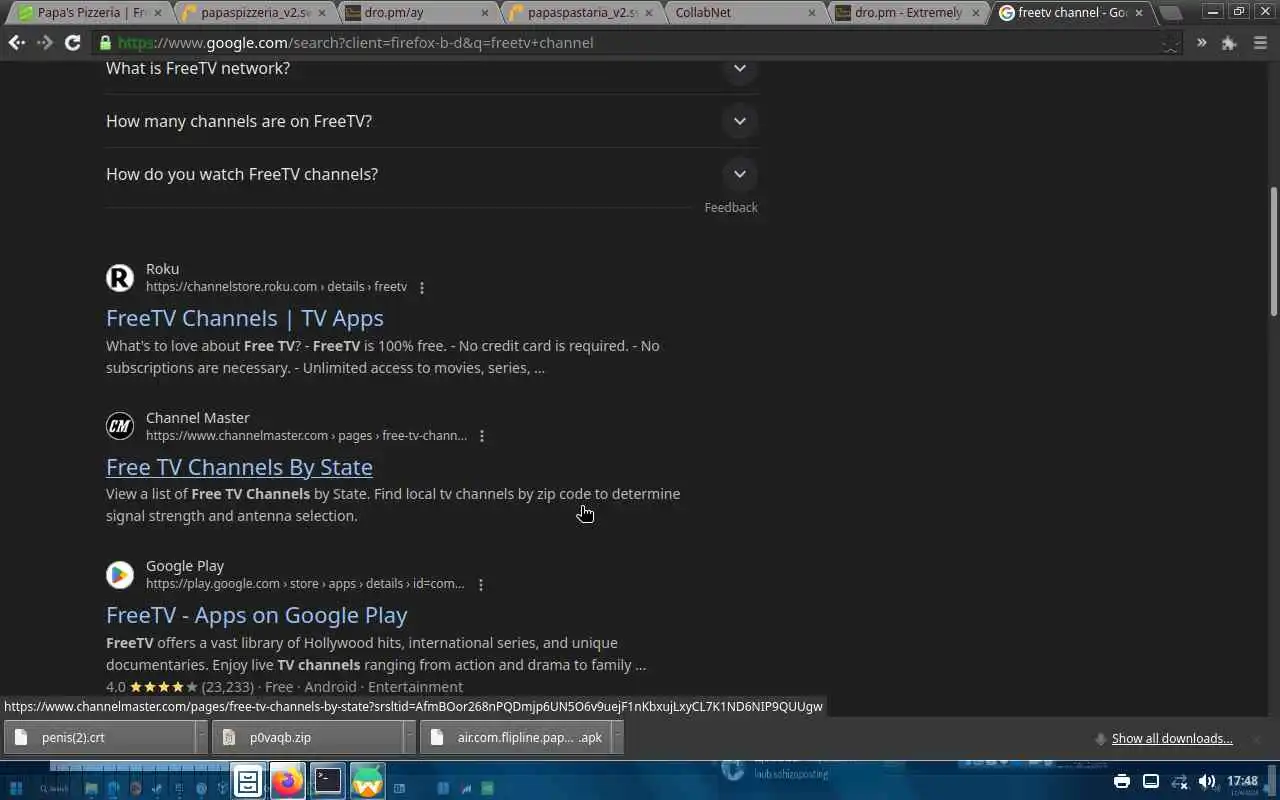1280x800 pixels.
Task: Switch to Firefox in the taskbar
Action: tap(288, 781)
